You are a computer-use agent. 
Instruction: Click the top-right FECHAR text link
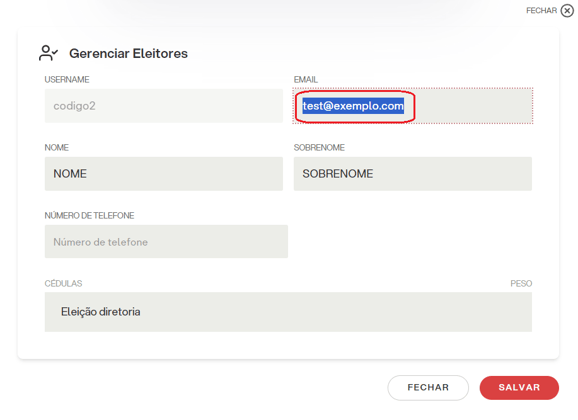click(541, 11)
